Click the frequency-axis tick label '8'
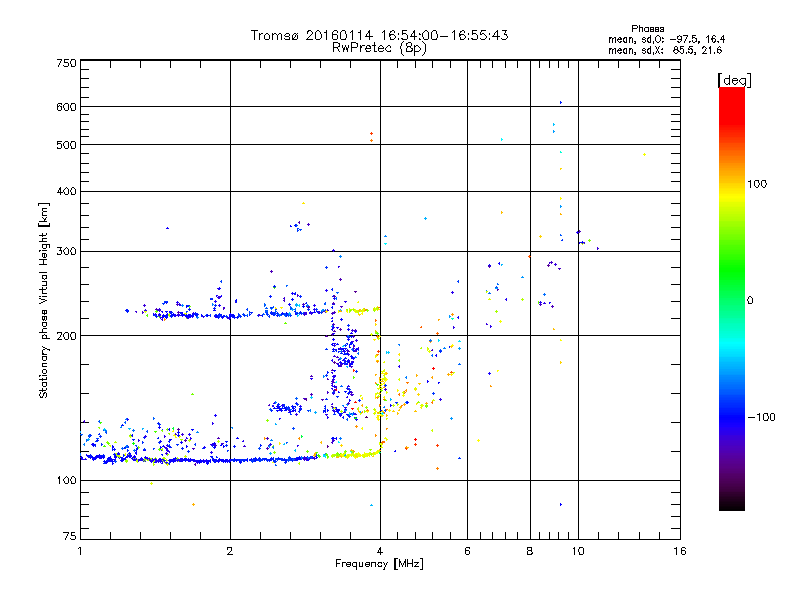The width and height of the screenshot is (800, 600). point(530,551)
